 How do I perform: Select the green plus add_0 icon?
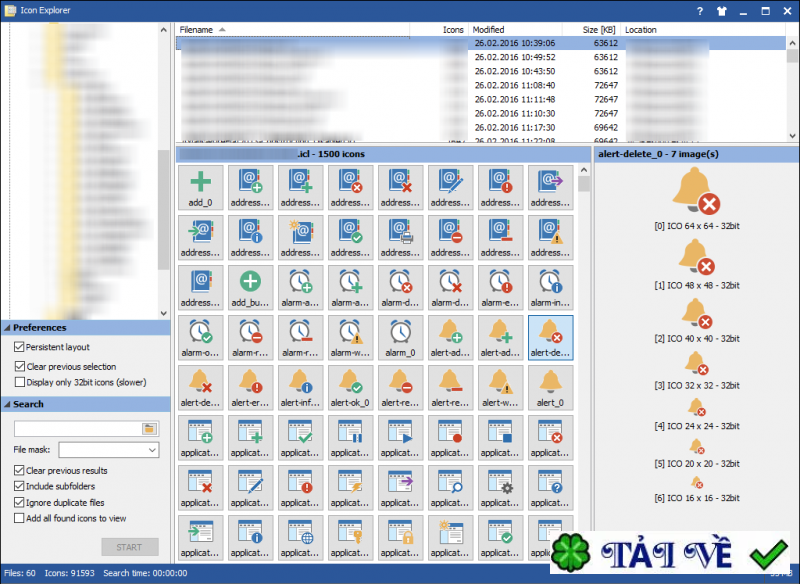(x=201, y=187)
